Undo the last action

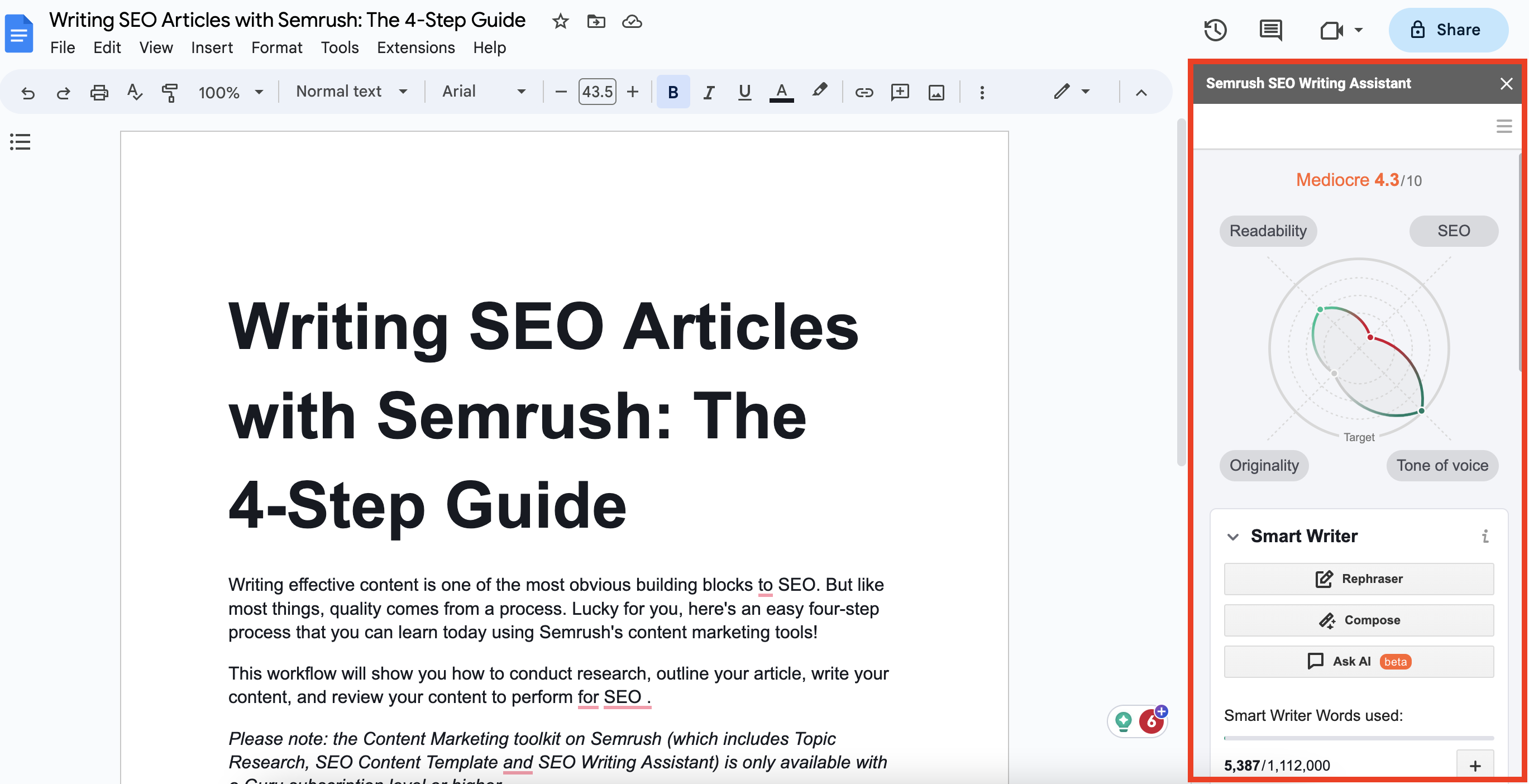(x=28, y=93)
